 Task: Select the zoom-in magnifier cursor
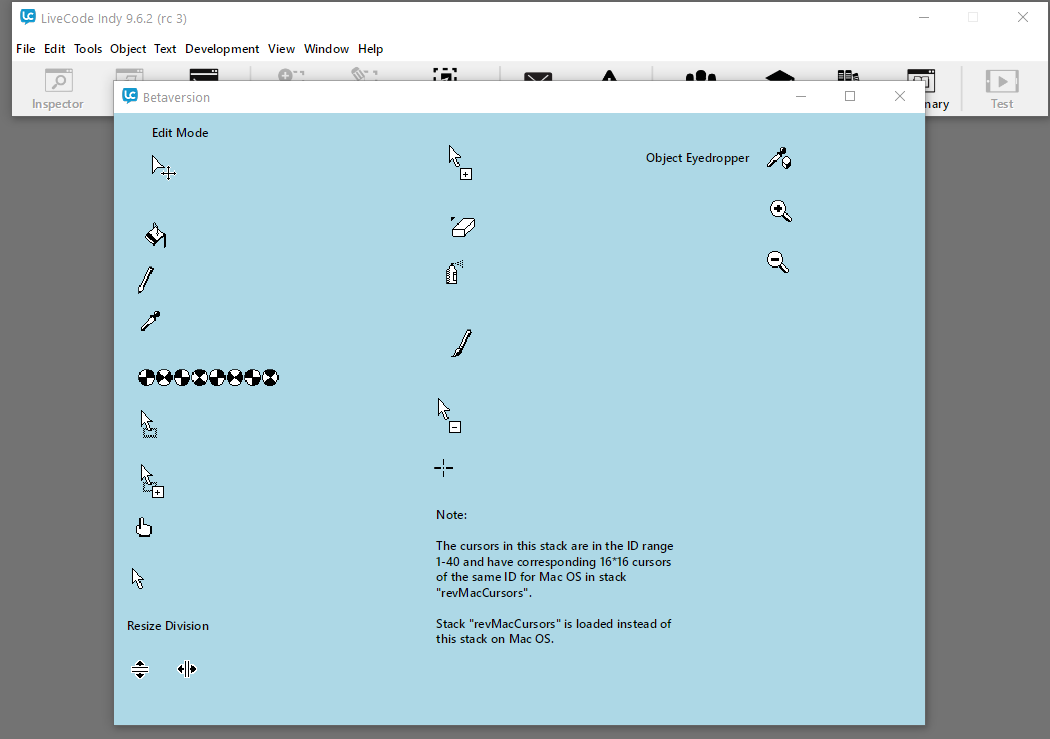(781, 211)
